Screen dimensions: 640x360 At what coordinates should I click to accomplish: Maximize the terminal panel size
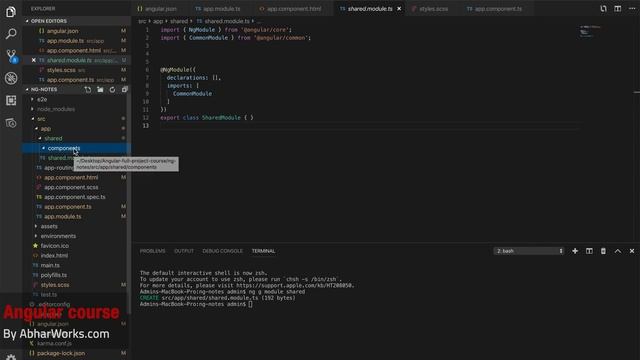pyautogui.click(x=618, y=251)
